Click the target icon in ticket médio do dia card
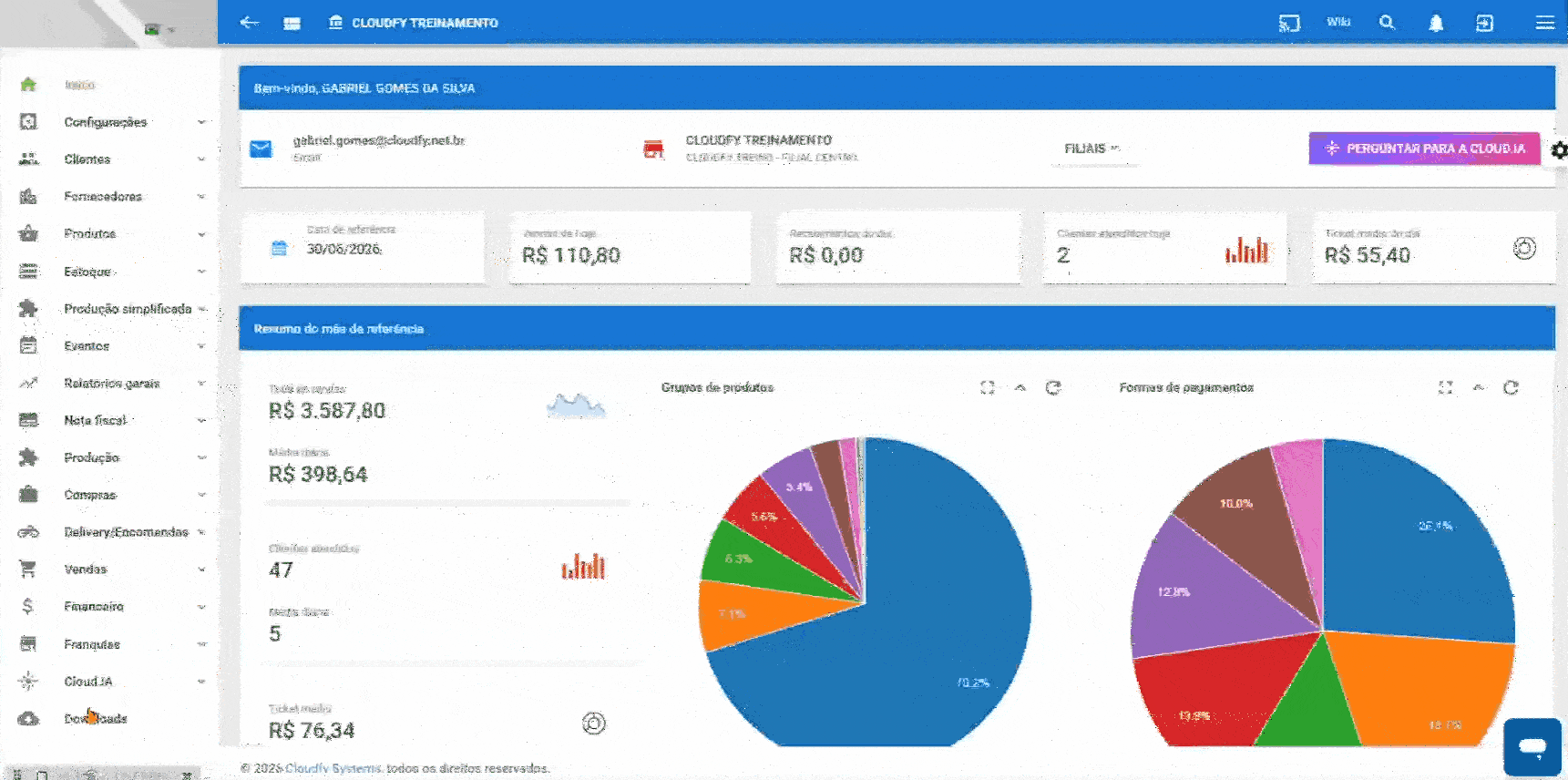The width and height of the screenshot is (1568, 780). click(x=1524, y=248)
